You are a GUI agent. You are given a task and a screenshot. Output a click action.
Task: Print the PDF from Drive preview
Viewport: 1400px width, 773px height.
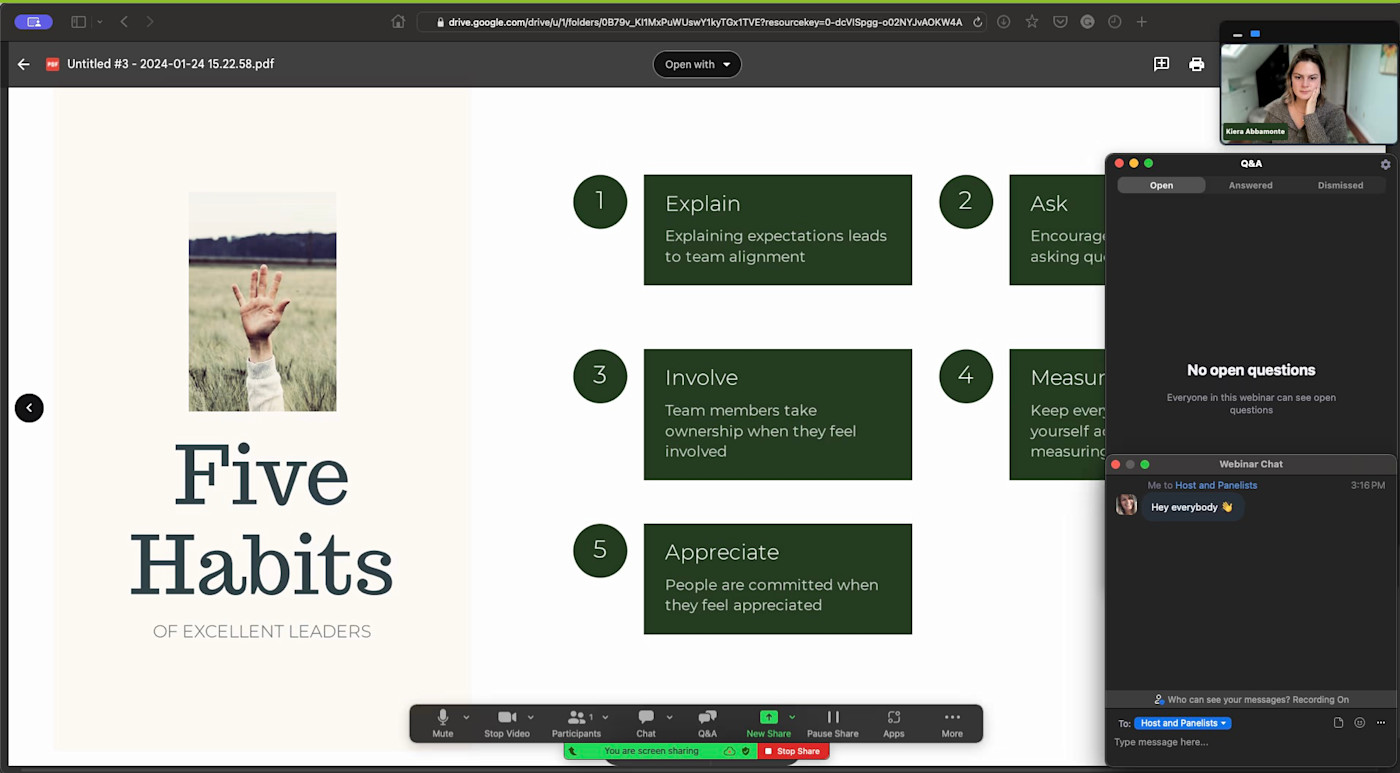[x=1196, y=64]
